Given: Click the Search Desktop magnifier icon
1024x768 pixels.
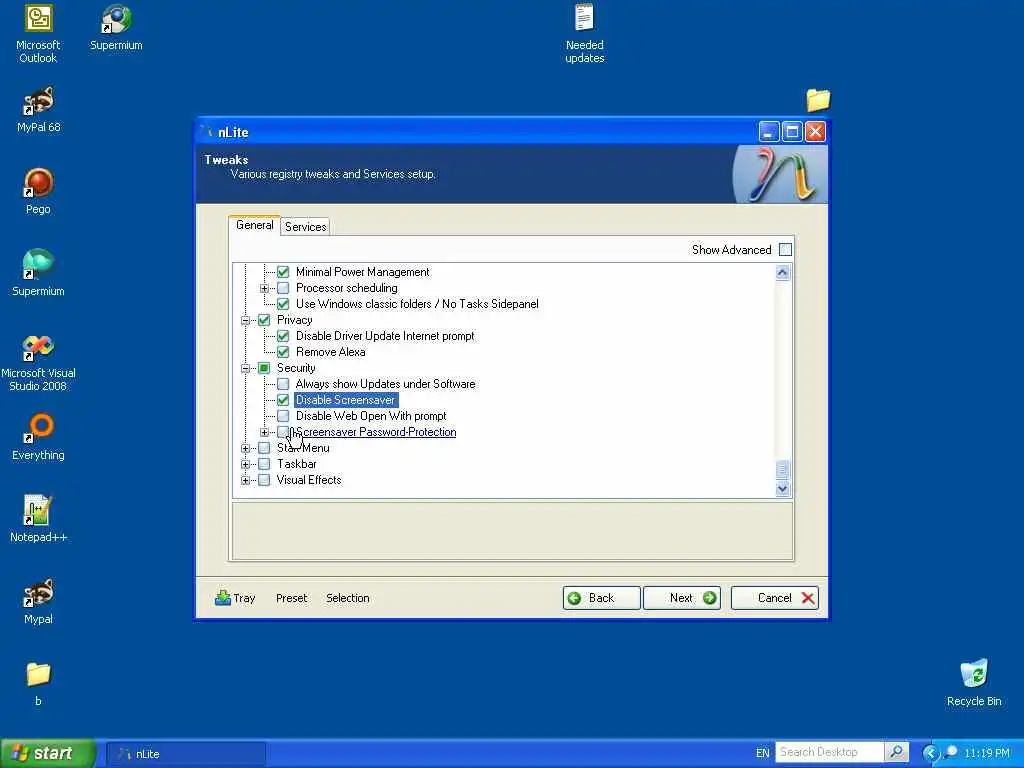Looking at the screenshot, I should [897, 752].
